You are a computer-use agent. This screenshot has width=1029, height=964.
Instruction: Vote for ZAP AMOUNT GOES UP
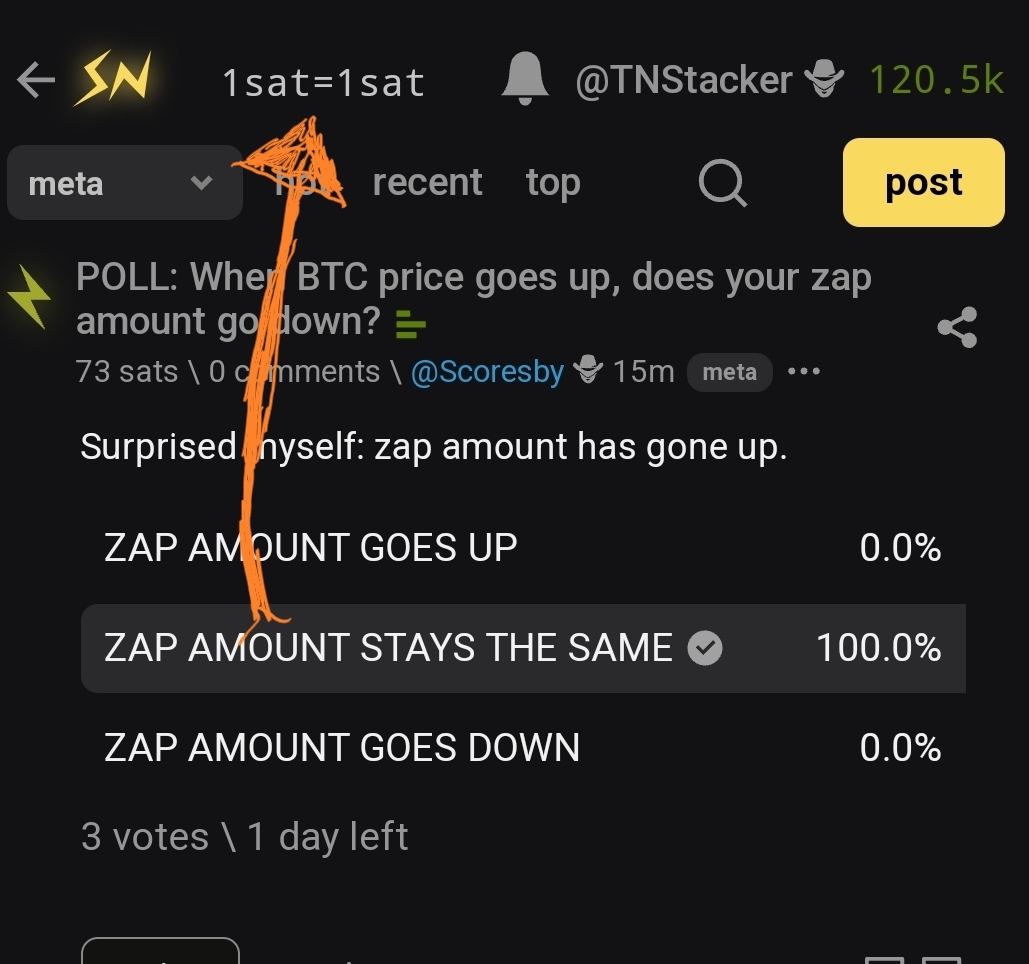coord(310,548)
